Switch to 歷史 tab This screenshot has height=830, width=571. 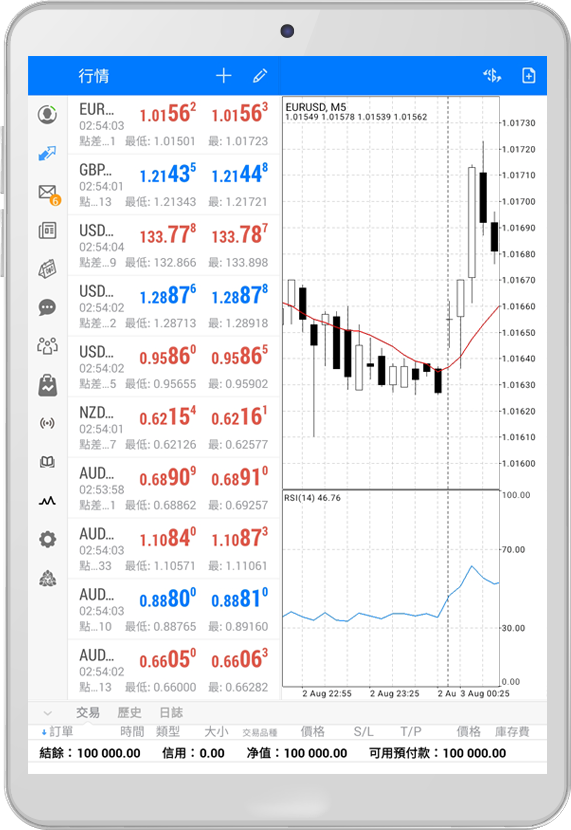(x=129, y=712)
